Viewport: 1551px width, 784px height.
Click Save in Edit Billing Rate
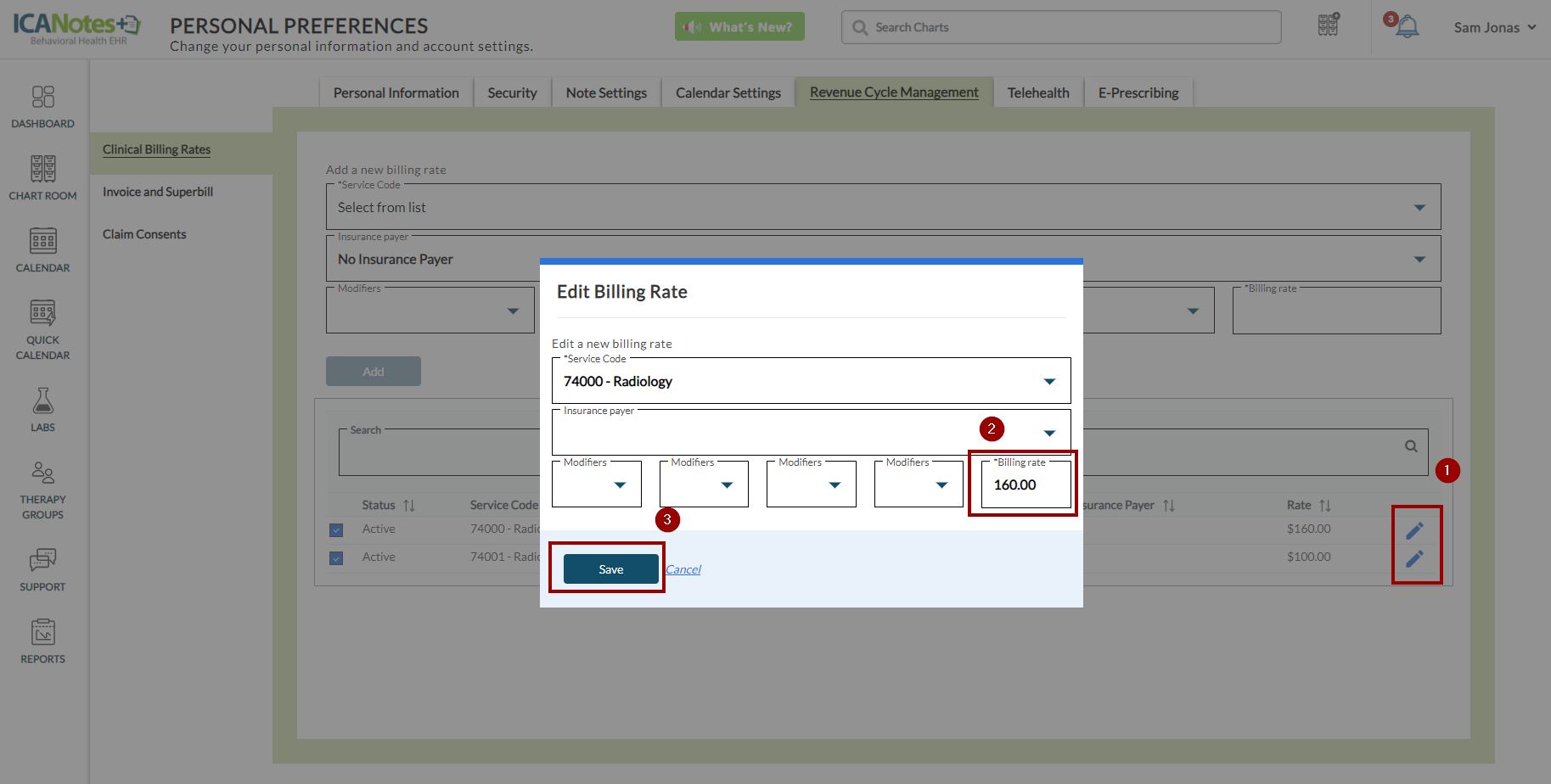point(610,569)
